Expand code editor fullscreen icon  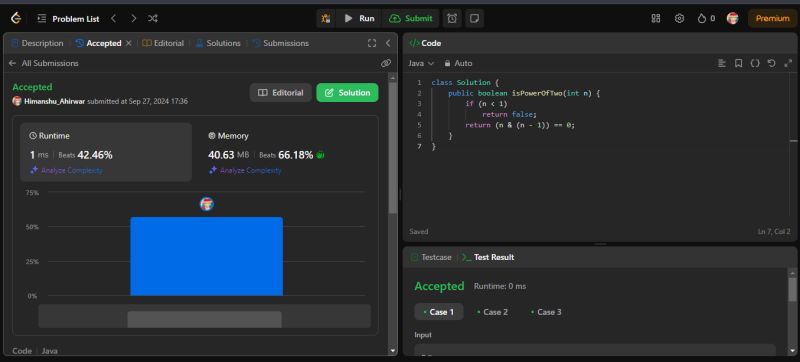[x=788, y=63]
